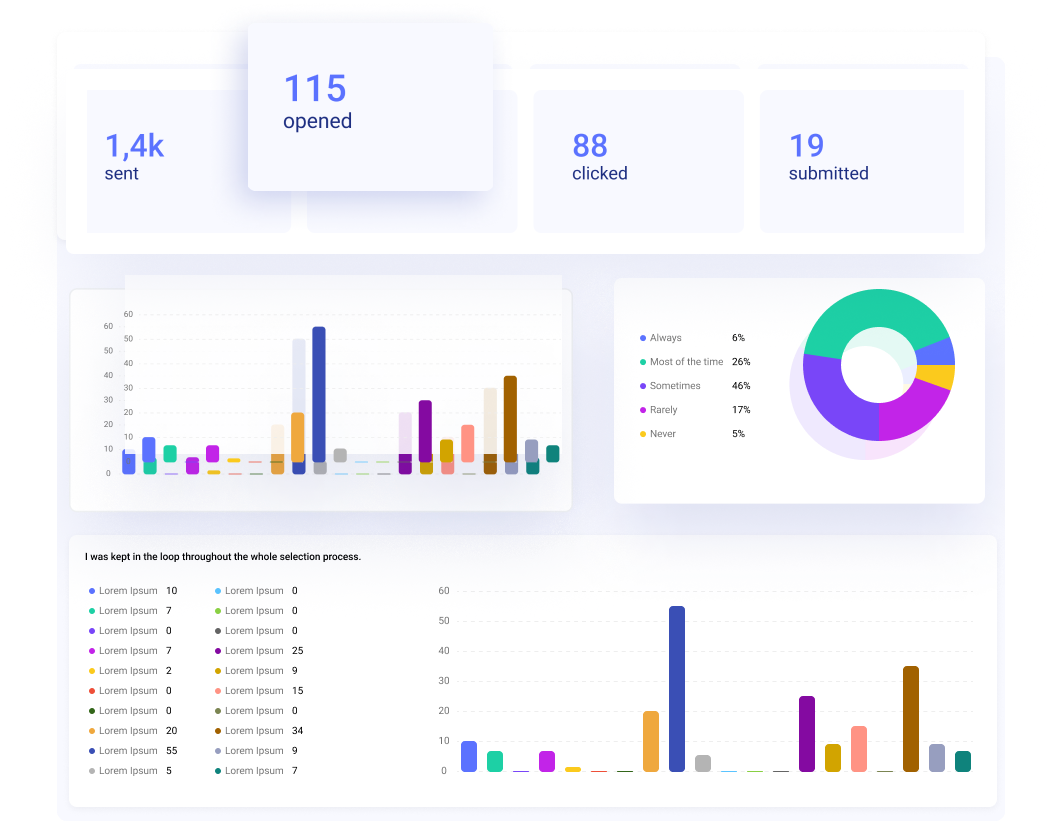This screenshot has width=1051, height=821.
Task: Open the "88 clicked" stat card
Action: (638, 160)
